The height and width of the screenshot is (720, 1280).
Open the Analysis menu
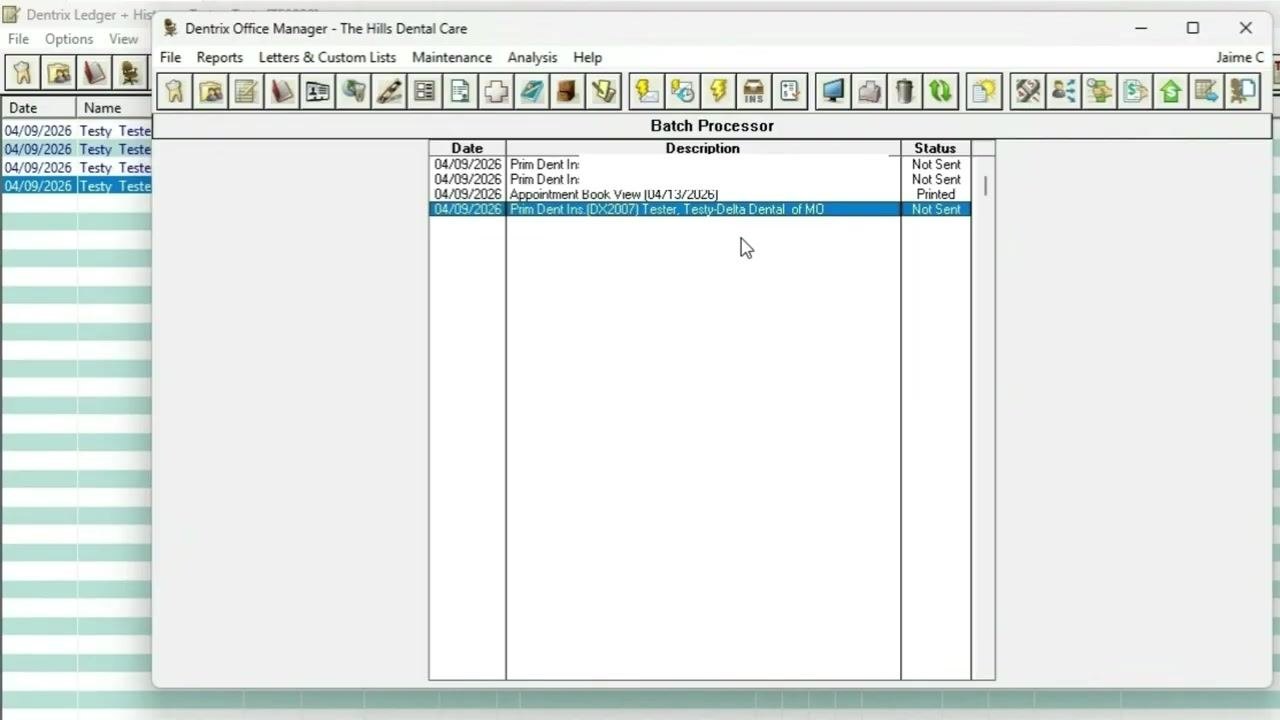[532, 57]
